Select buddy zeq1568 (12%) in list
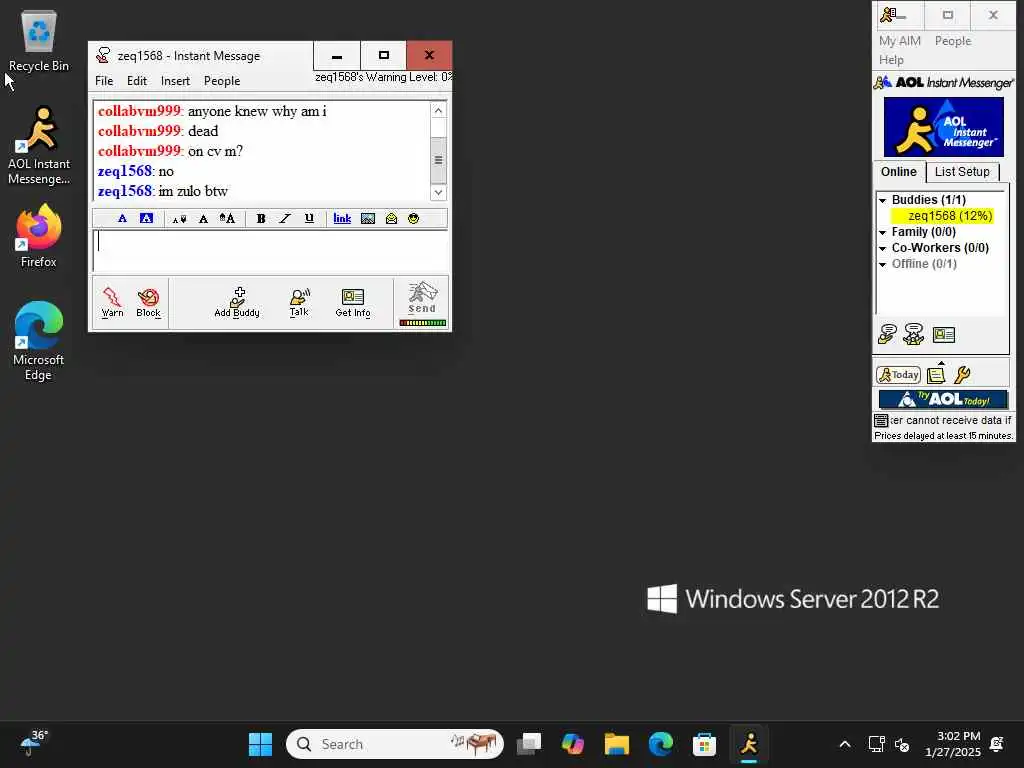Viewport: 1024px width, 768px height. point(942,216)
